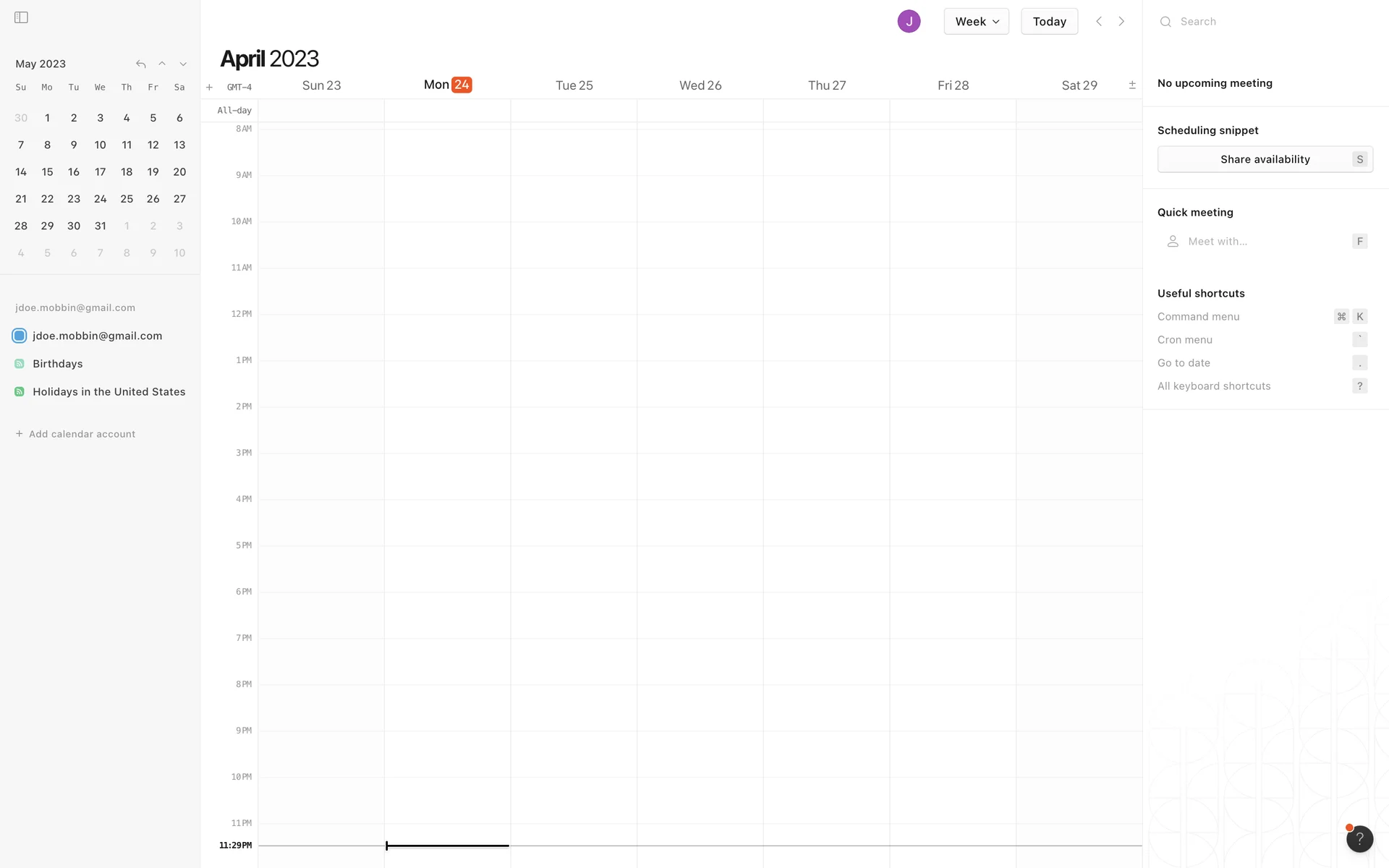
Task: Click the mini calendar back-to-today arrow
Action: click(141, 64)
